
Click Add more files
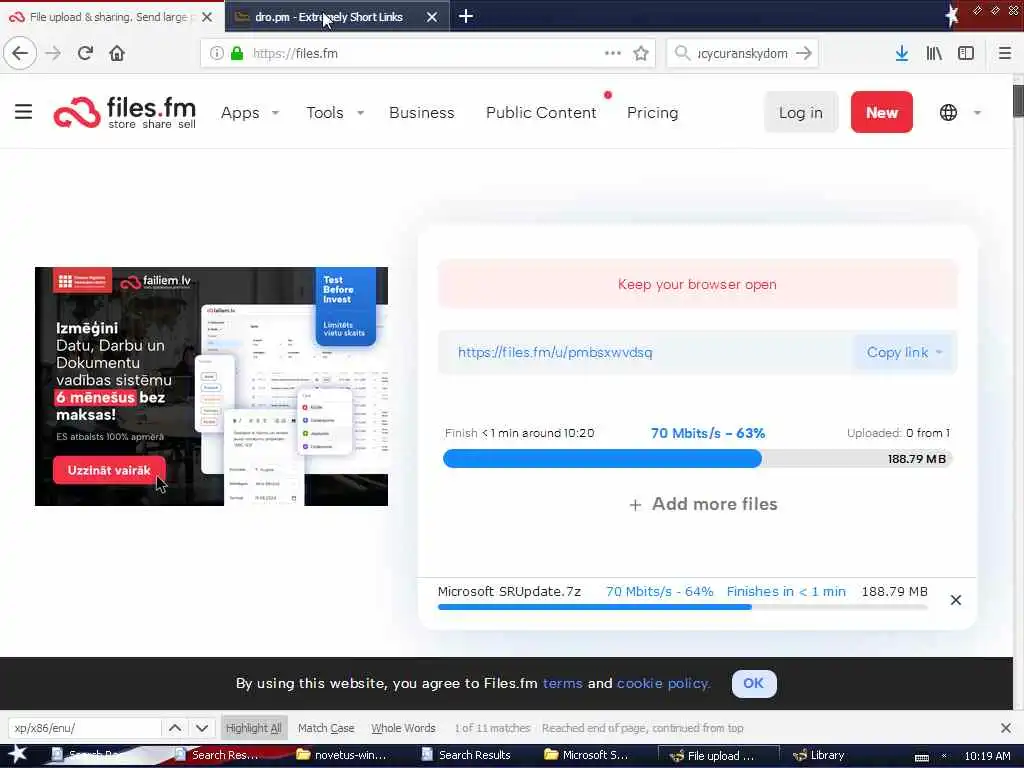703,504
